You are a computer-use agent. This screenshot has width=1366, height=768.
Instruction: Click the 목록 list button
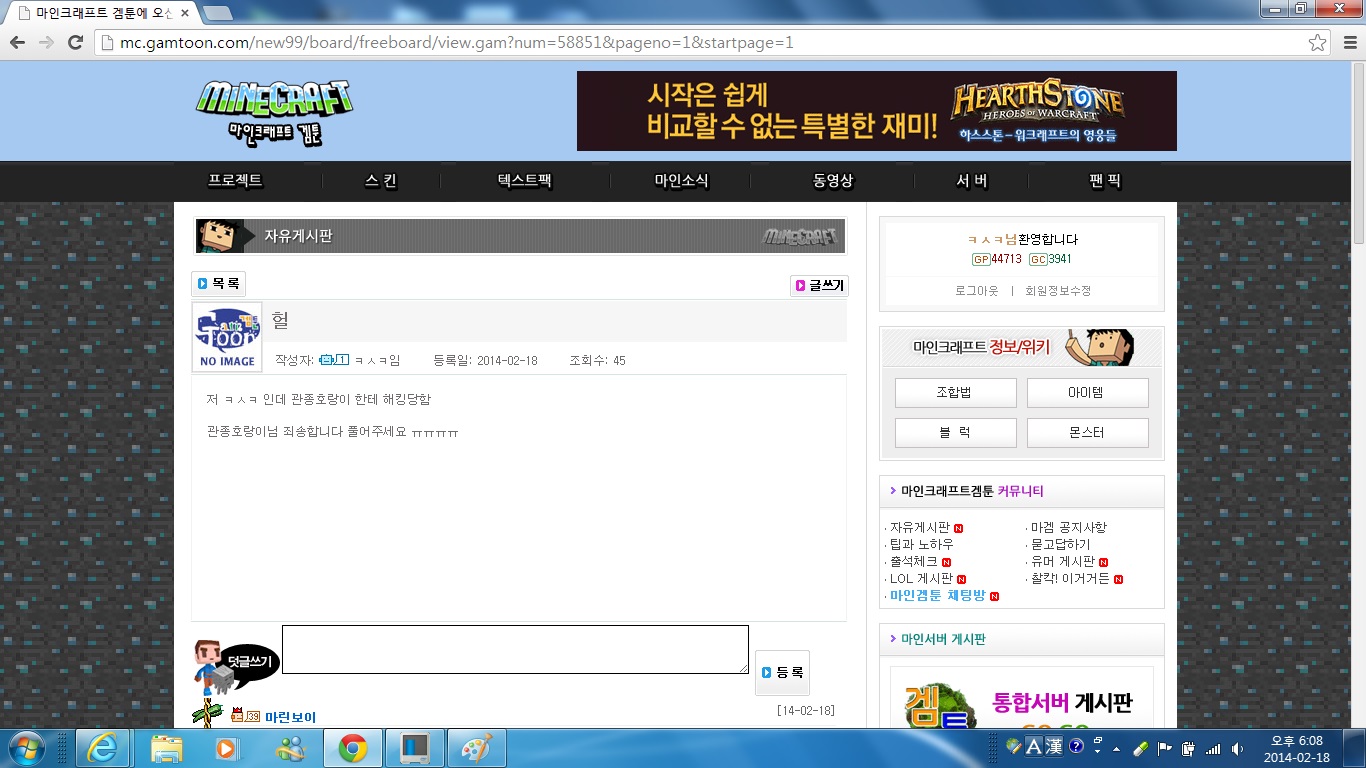tap(218, 284)
